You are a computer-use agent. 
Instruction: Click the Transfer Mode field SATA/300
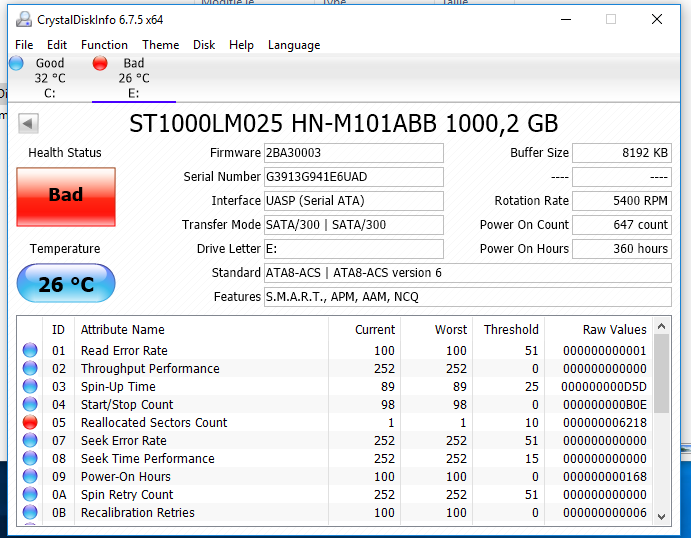pyautogui.click(x=353, y=225)
